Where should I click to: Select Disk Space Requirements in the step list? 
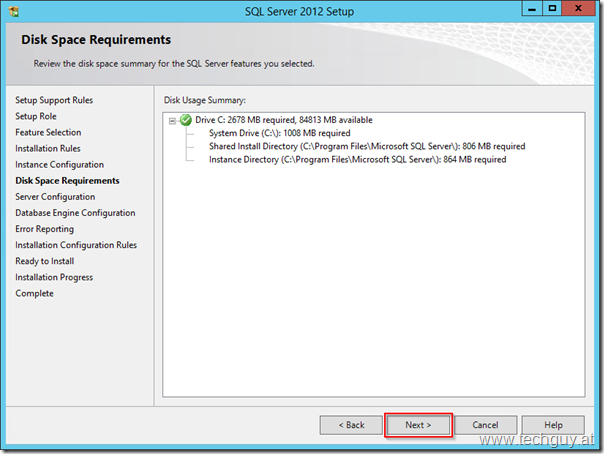(x=67, y=181)
